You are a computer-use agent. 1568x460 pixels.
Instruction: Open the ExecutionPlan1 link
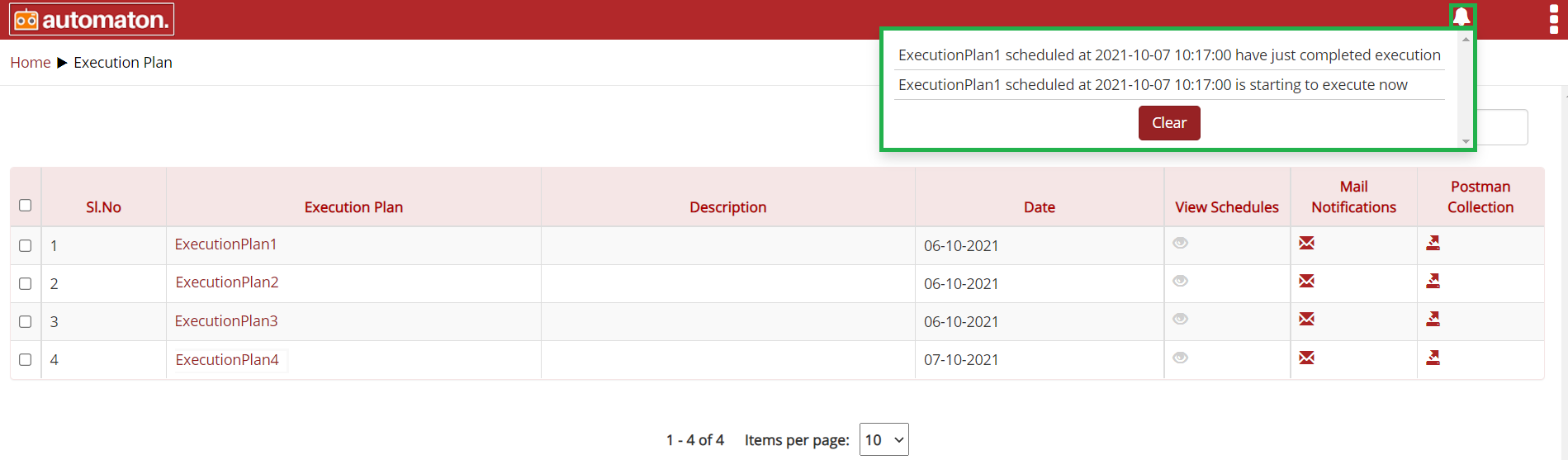pos(225,244)
